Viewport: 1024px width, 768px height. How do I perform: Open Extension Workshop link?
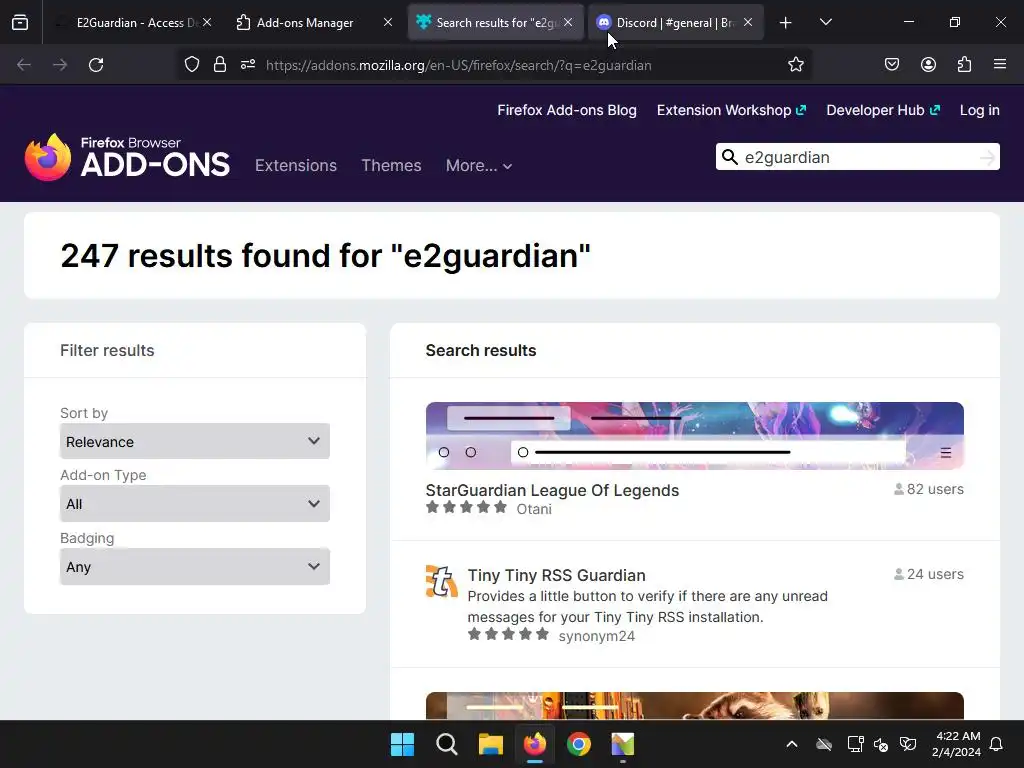click(731, 110)
